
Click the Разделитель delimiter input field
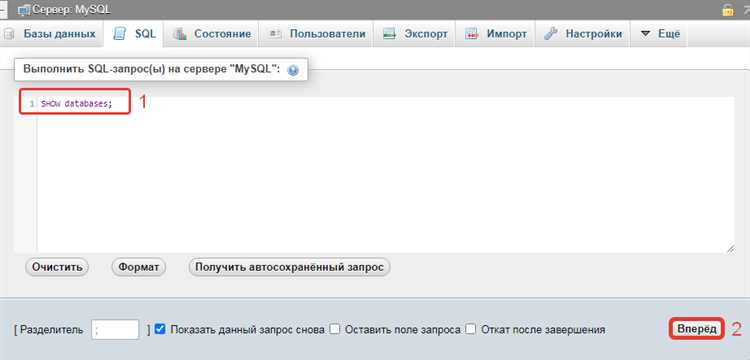(115, 329)
